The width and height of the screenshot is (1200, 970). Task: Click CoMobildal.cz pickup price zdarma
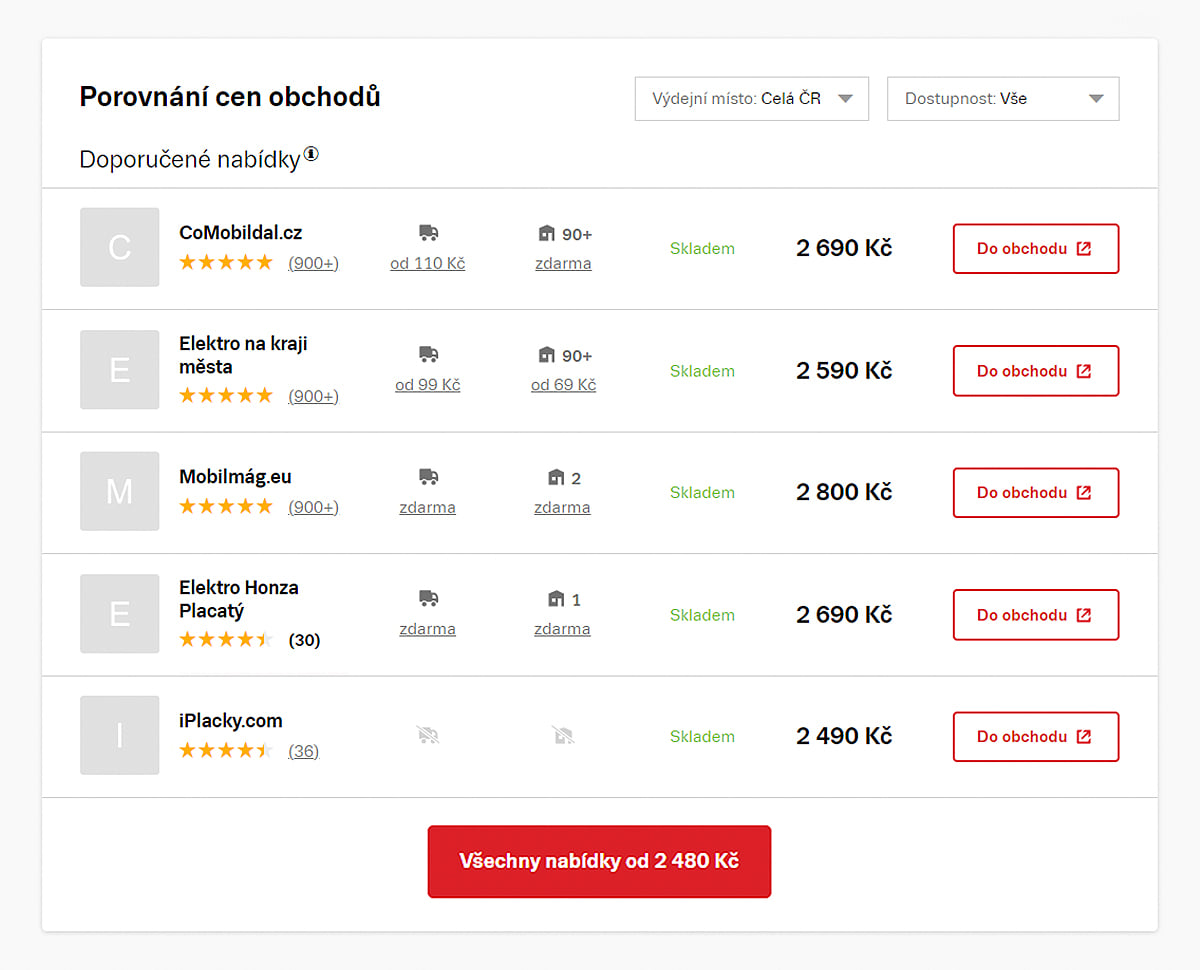[563, 263]
